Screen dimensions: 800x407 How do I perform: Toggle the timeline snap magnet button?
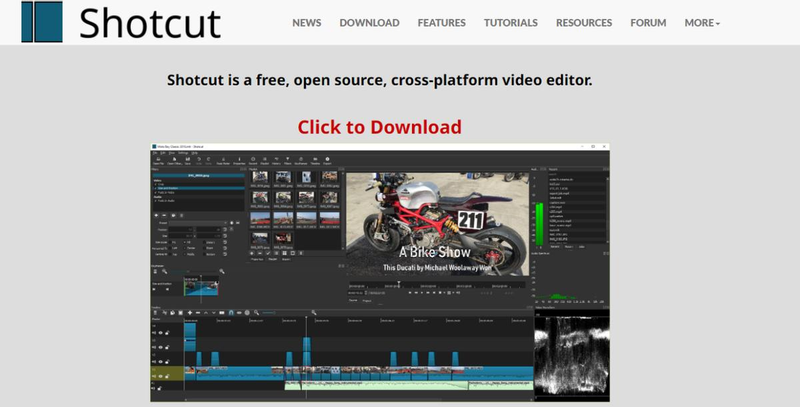231,313
